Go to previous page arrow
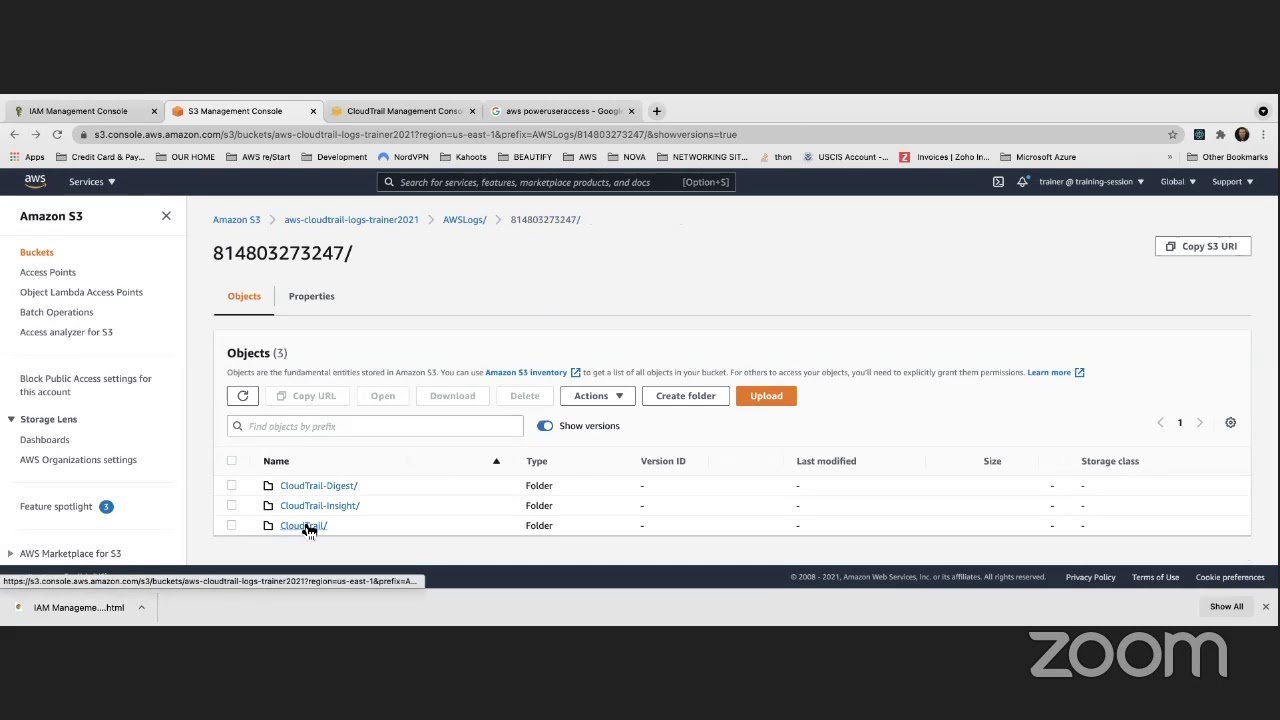 (1160, 423)
